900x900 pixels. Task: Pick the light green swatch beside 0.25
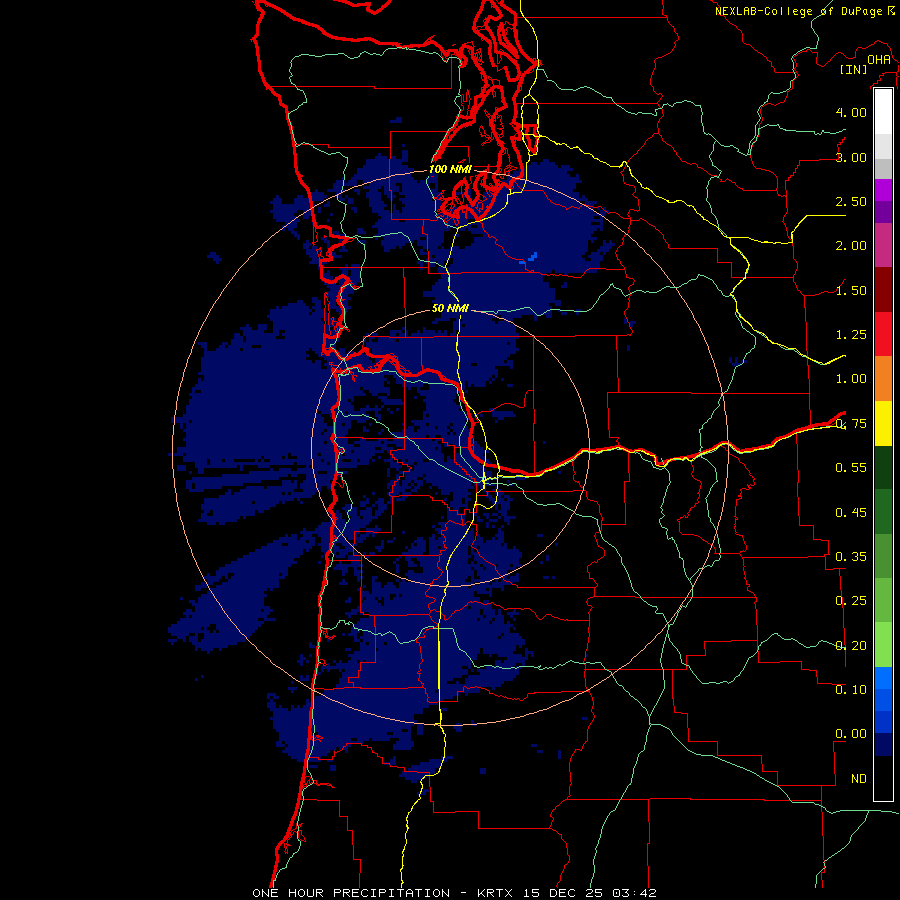tap(883, 600)
